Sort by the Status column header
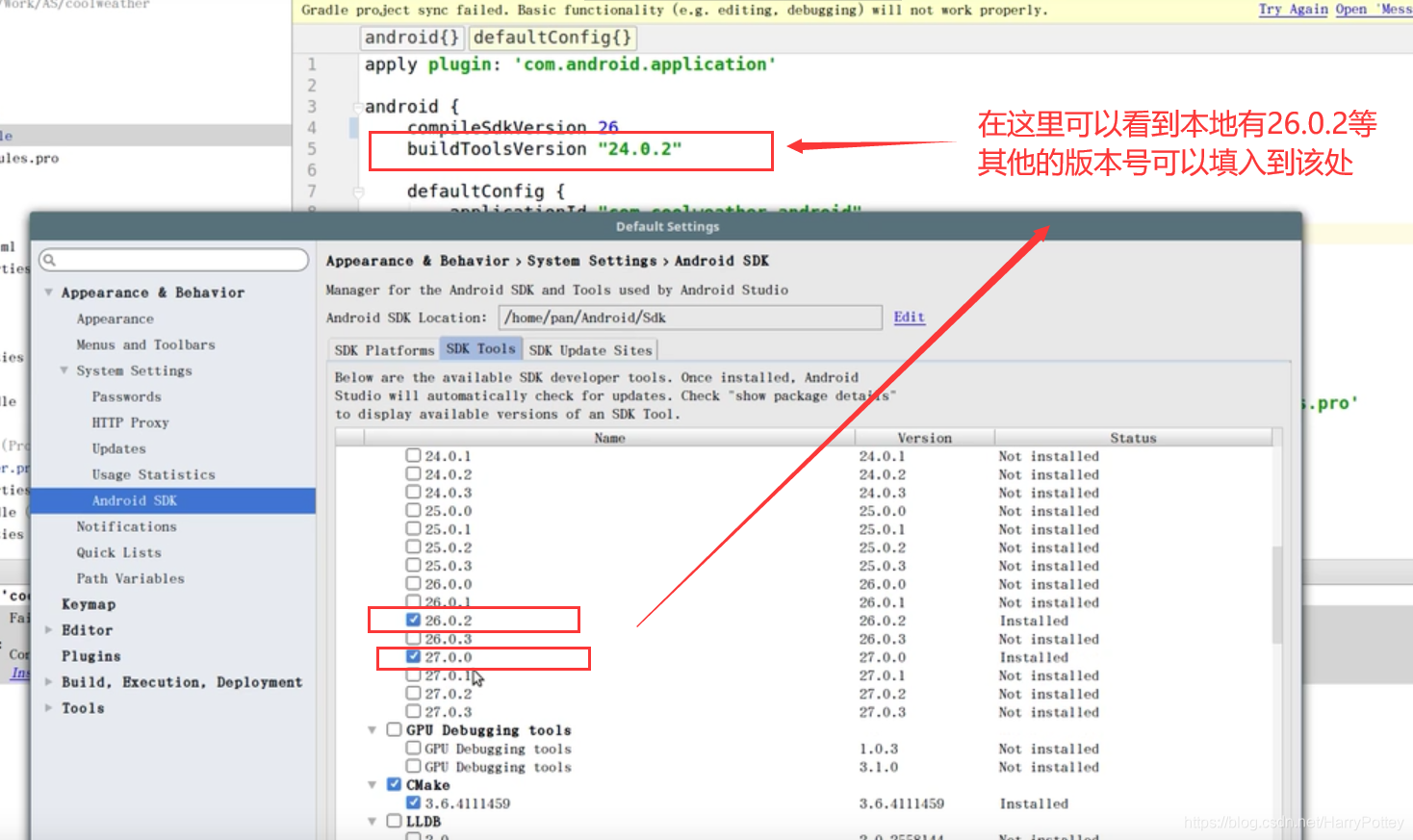1413x840 pixels. click(x=1133, y=438)
